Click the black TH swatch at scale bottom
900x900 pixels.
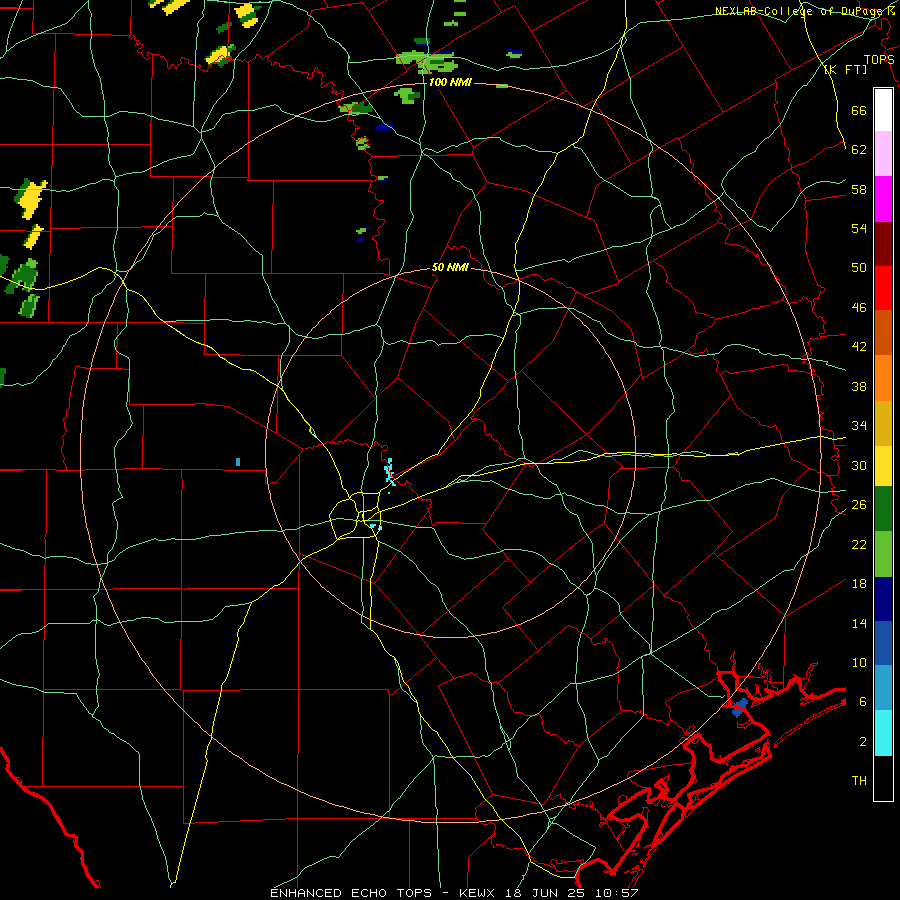[883, 778]
